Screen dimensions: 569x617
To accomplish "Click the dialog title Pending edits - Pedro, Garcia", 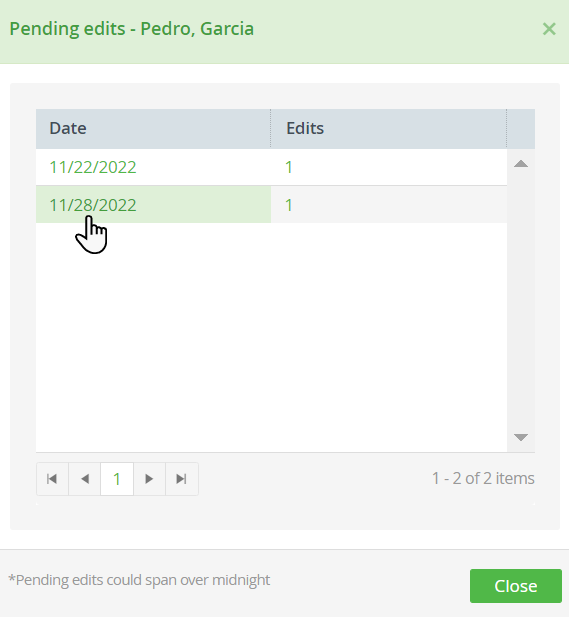I will (131, 29).
